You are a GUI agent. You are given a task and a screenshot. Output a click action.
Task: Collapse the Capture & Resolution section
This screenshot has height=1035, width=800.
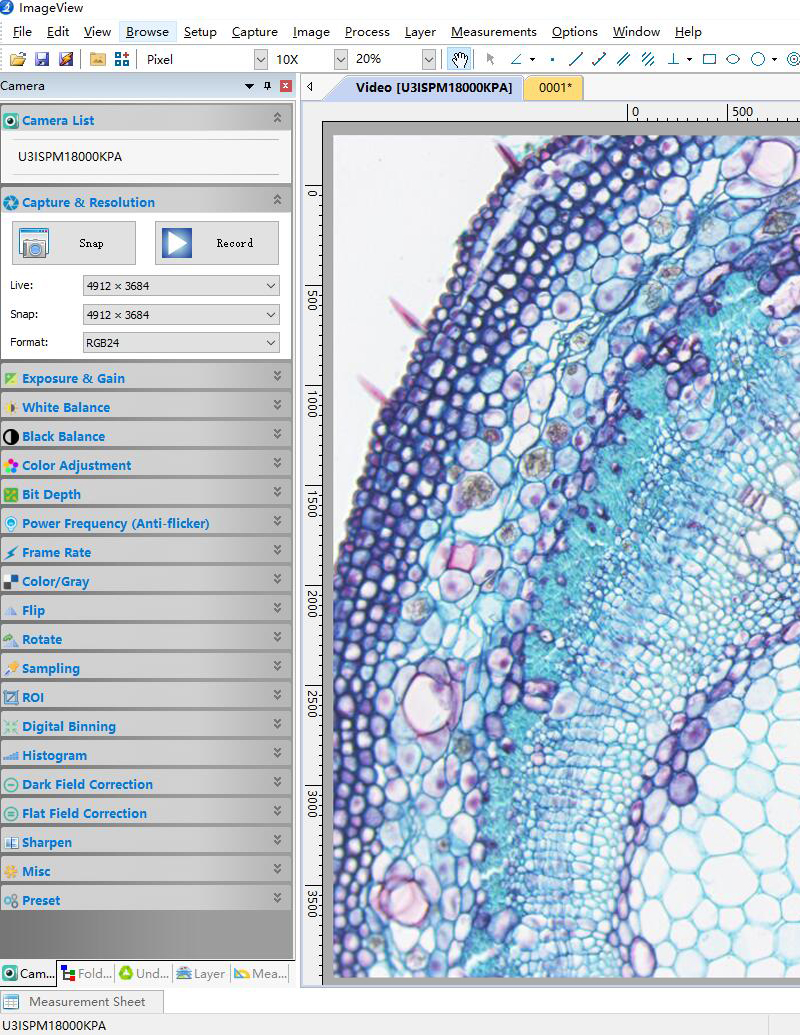pyautogui.click(x=277, y=201)
